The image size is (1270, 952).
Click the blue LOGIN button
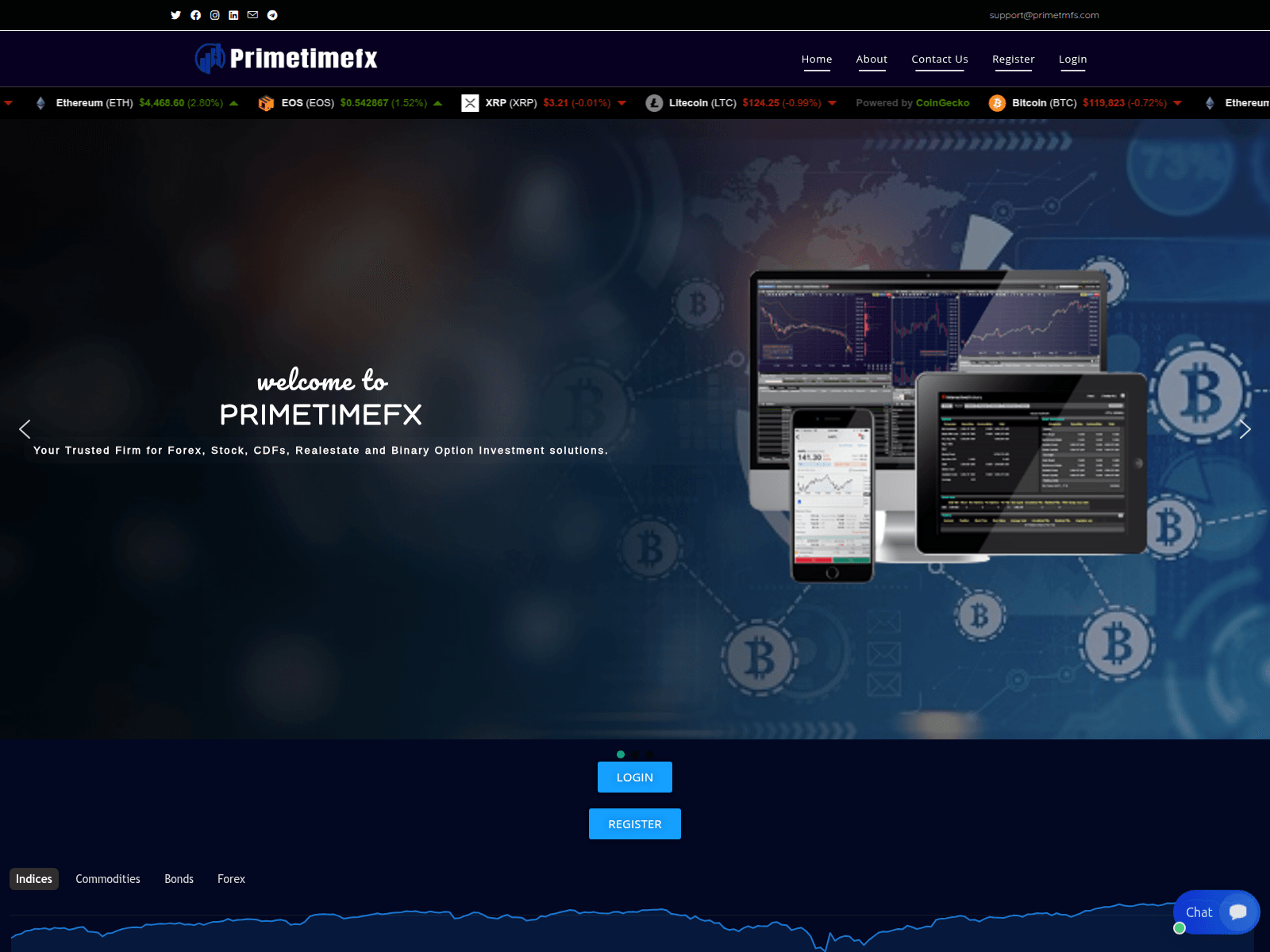(x=635, y=777)
